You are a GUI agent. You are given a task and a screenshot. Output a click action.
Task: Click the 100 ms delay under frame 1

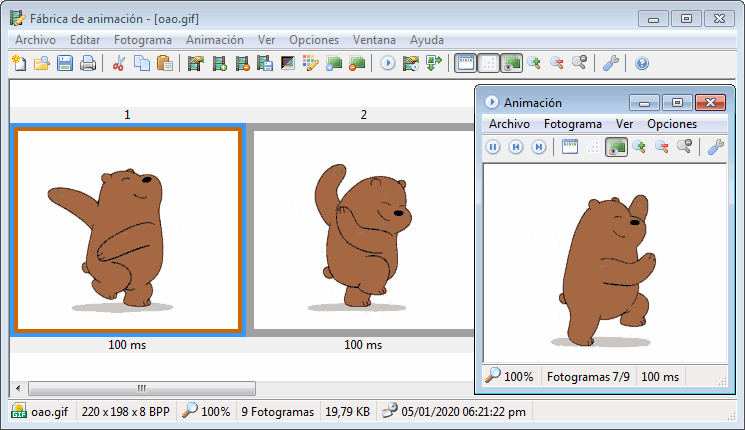coord(127,345)
